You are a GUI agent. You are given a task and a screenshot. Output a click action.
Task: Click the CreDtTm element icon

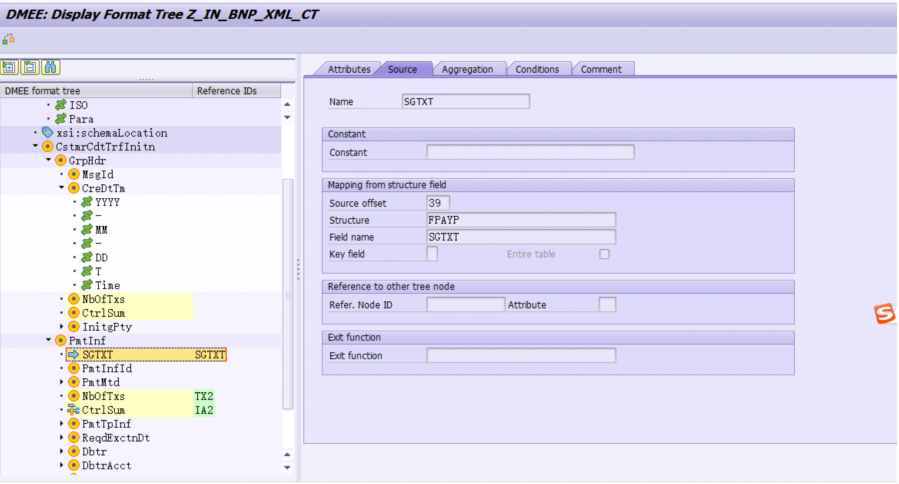(x=73, y=188)
